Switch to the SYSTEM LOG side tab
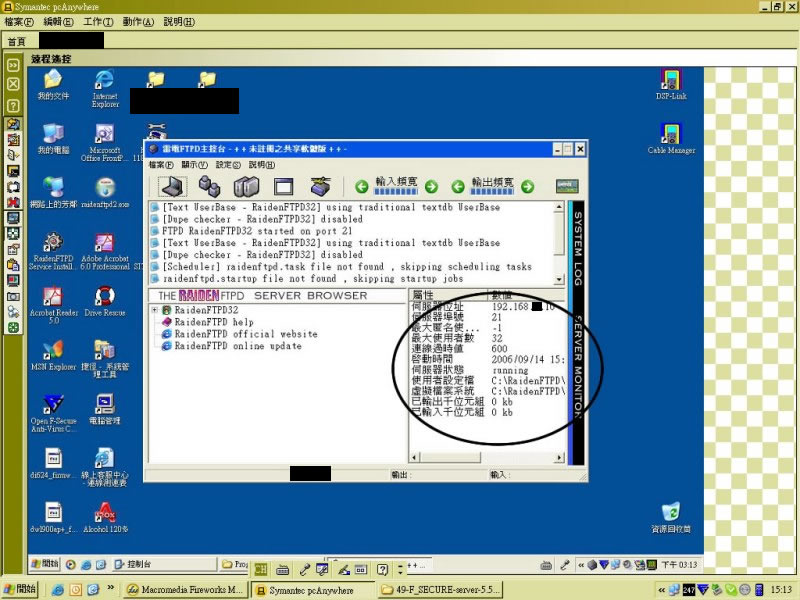This screenshot has height=600, width=800. click(578, 248)
